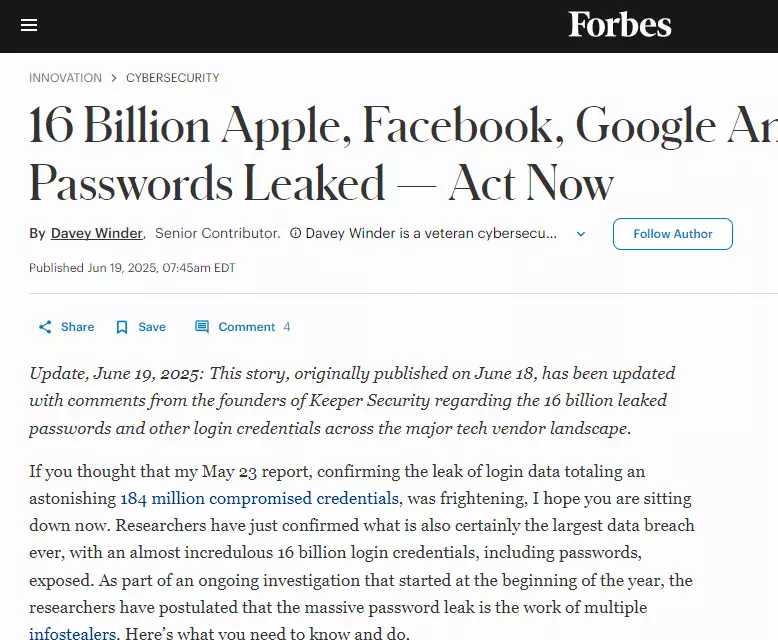
Task: Open Davey Winder's author page
Action: (97, 233)
